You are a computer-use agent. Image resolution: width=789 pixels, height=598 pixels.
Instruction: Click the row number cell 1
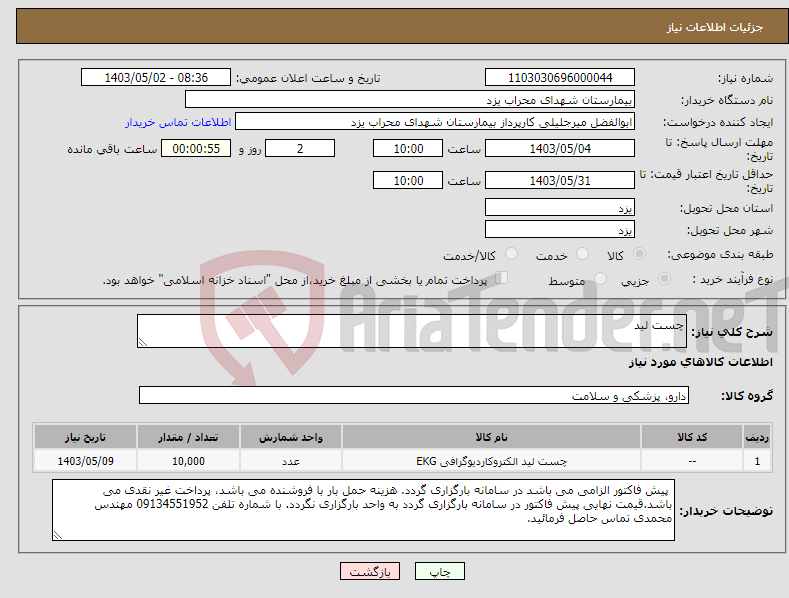tap(757, 461)
